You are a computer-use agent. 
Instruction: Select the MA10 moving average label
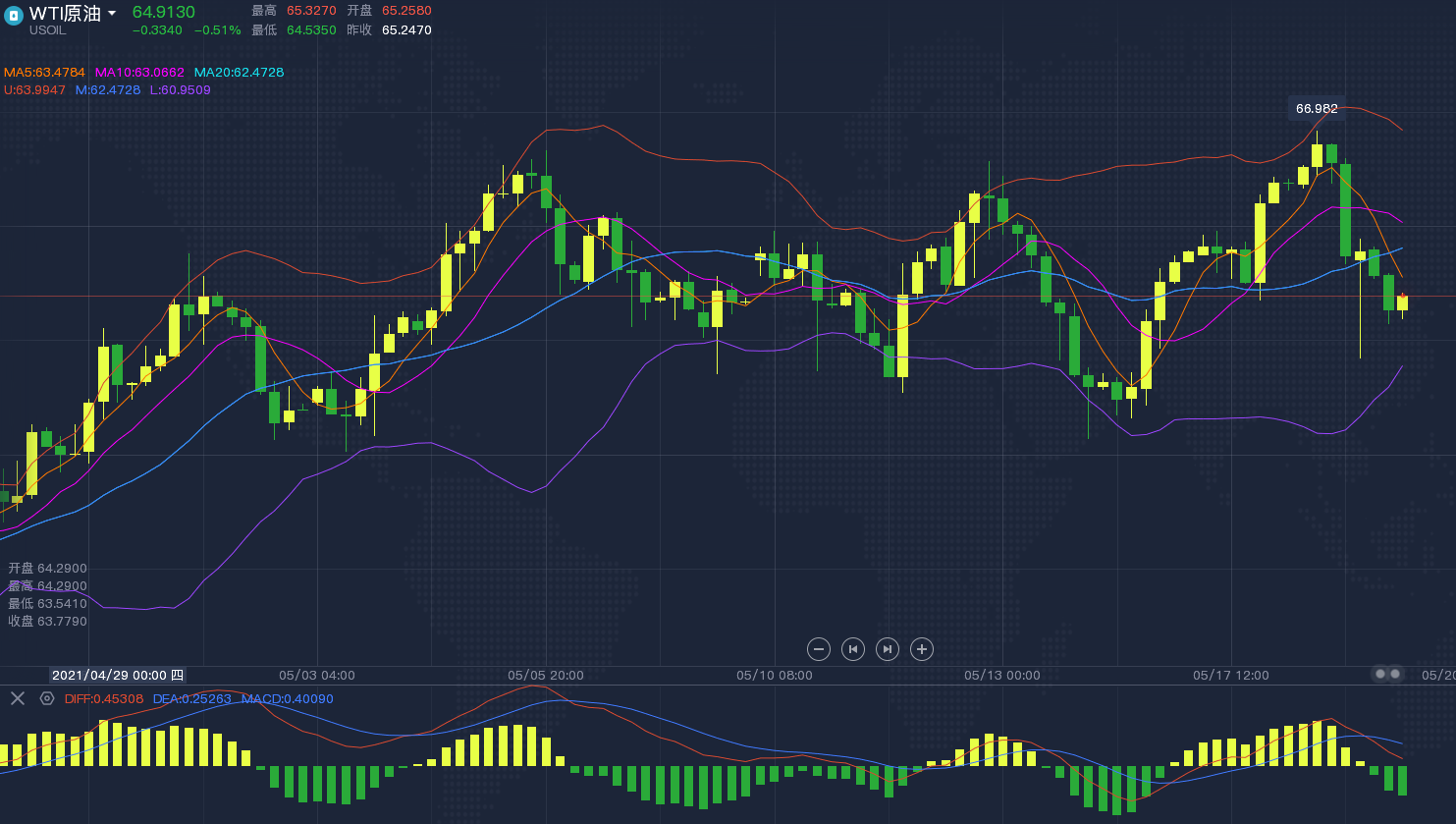pyautogui.click(x=139, y=73)
